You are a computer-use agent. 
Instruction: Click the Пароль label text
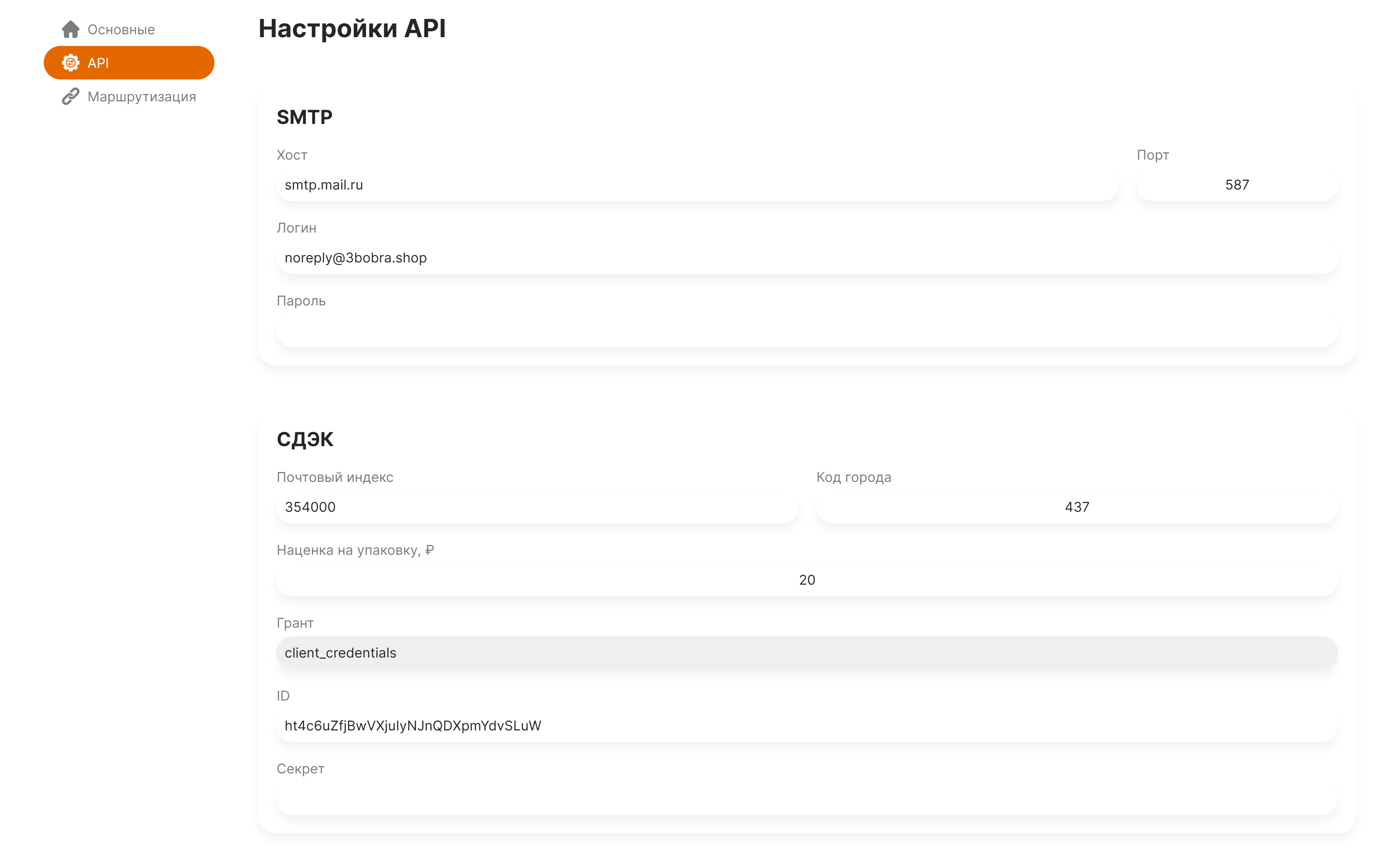coord(300,301)
